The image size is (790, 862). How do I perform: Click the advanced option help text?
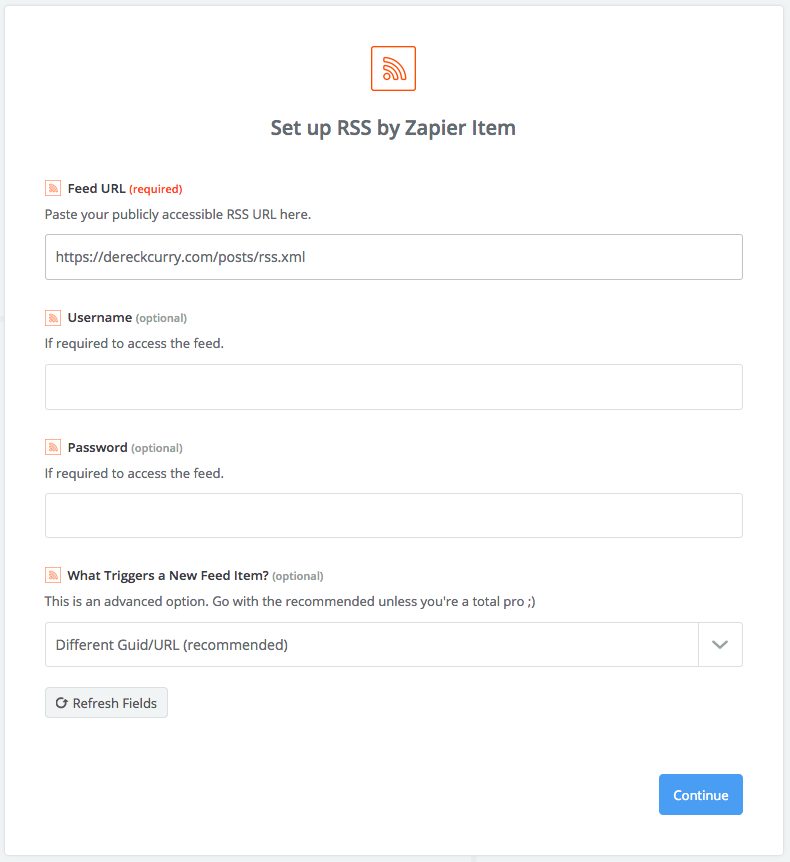(290, 601)
